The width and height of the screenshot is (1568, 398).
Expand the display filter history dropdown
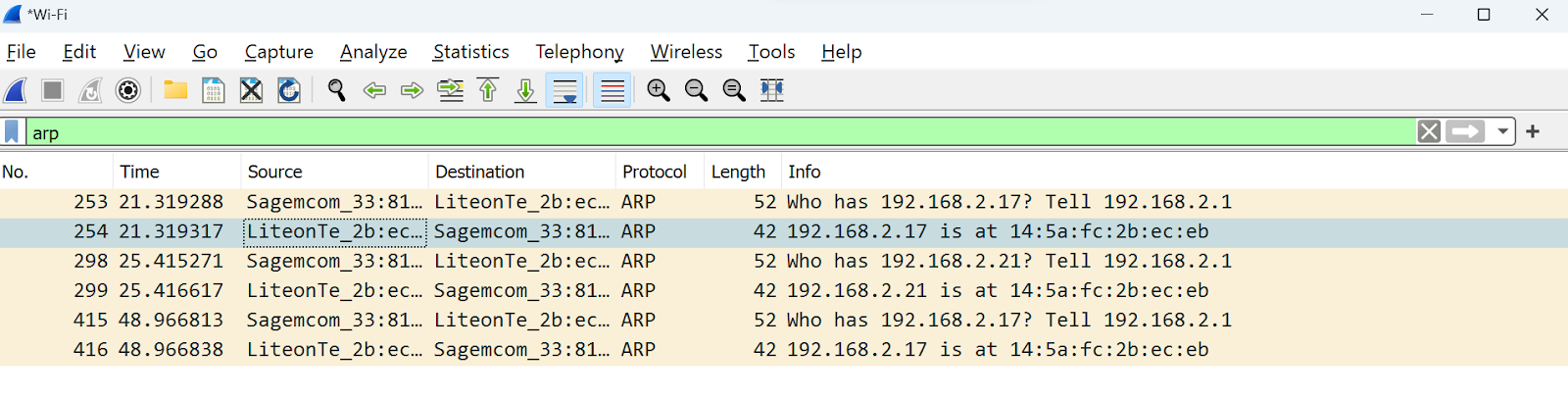[1502, 131]
